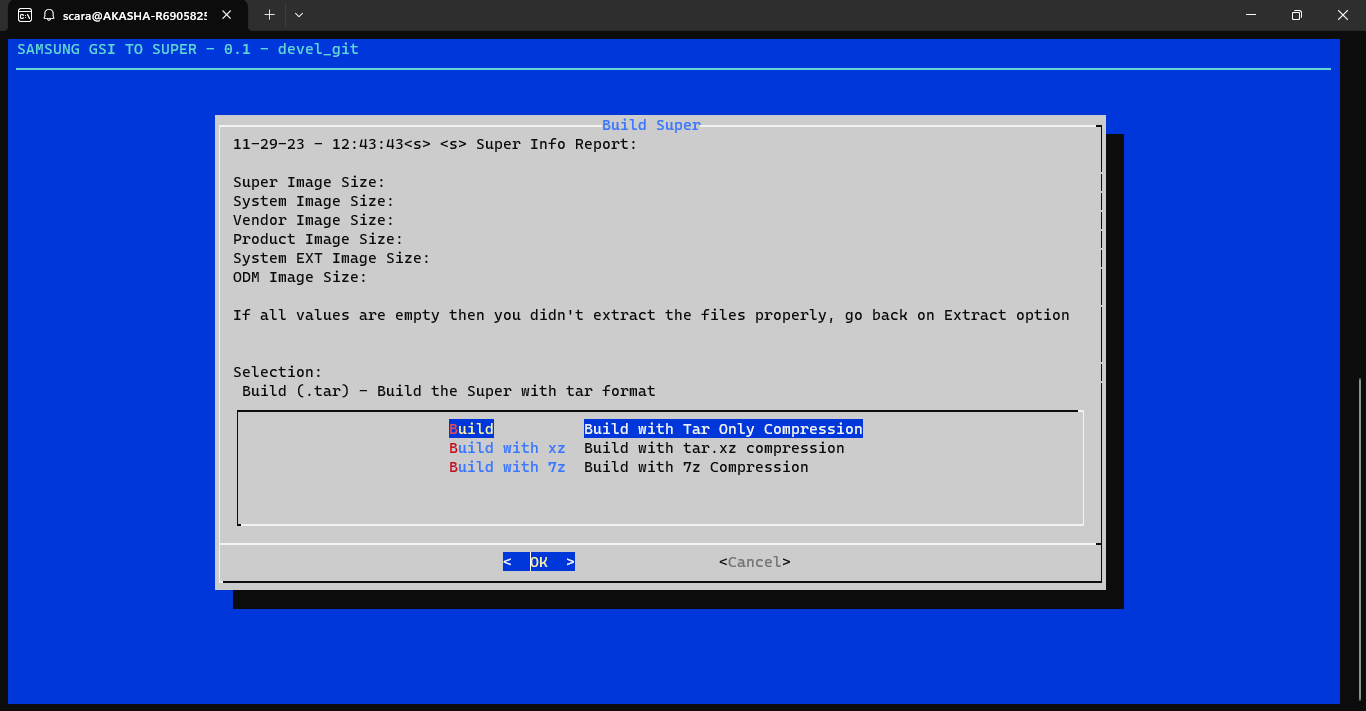Close the terminal window

pos(1342,15)
